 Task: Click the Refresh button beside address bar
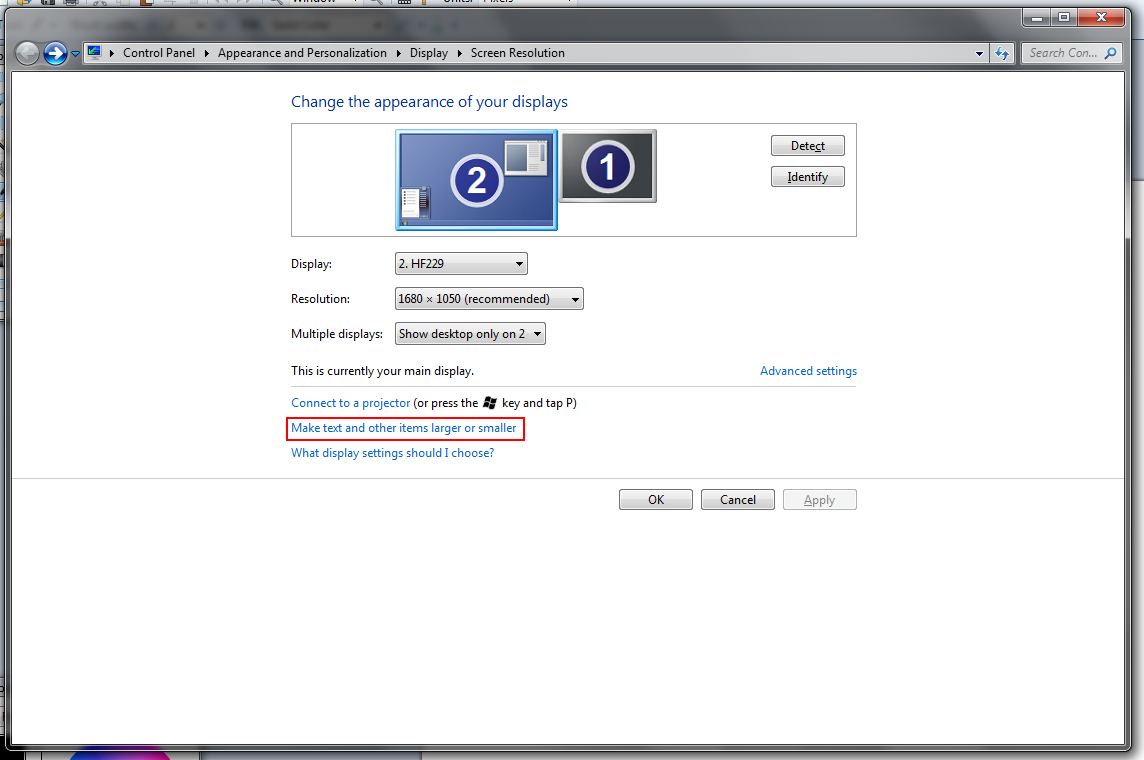click(x=1002, y=53)
